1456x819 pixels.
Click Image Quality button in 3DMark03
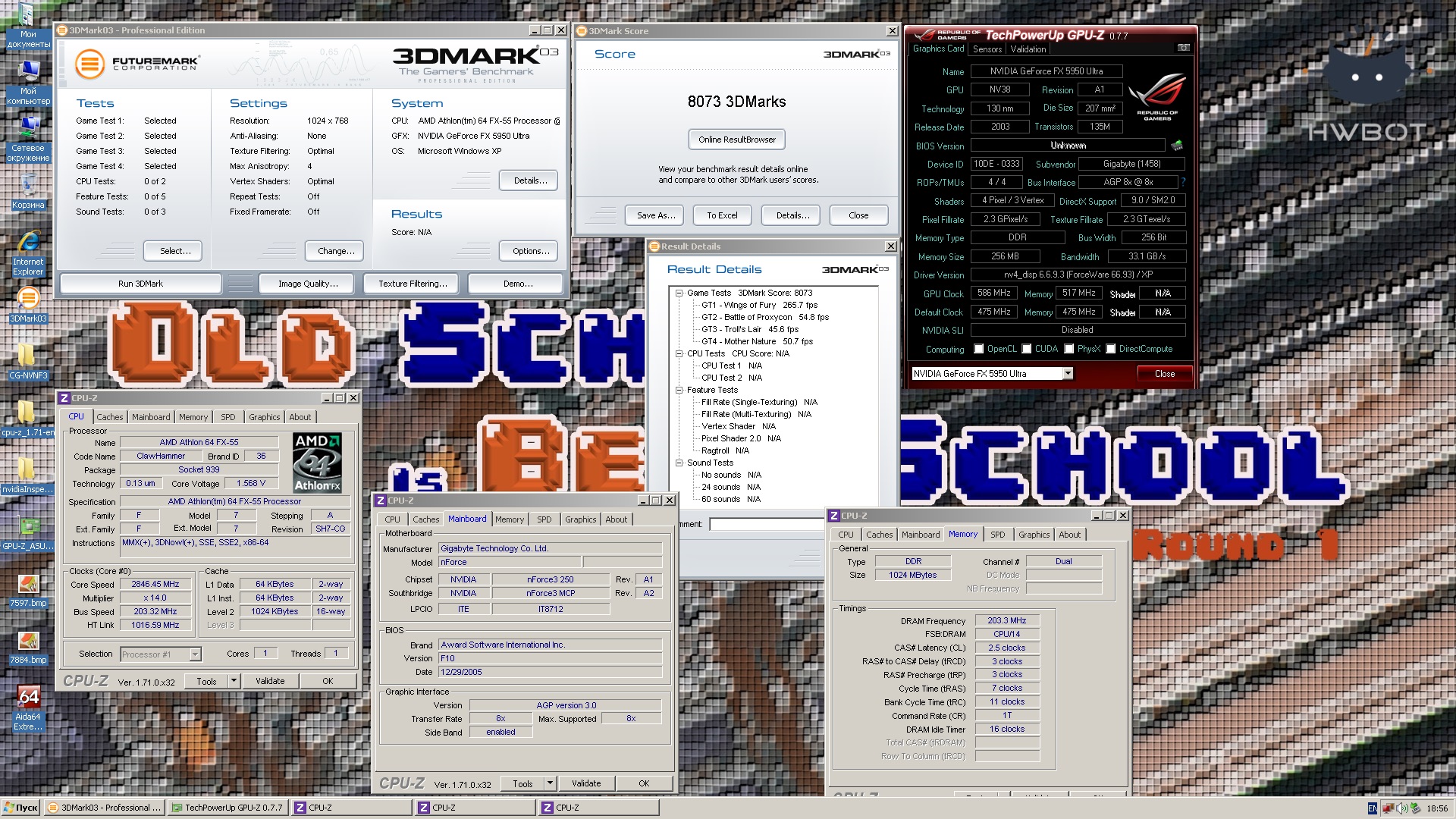308,284
